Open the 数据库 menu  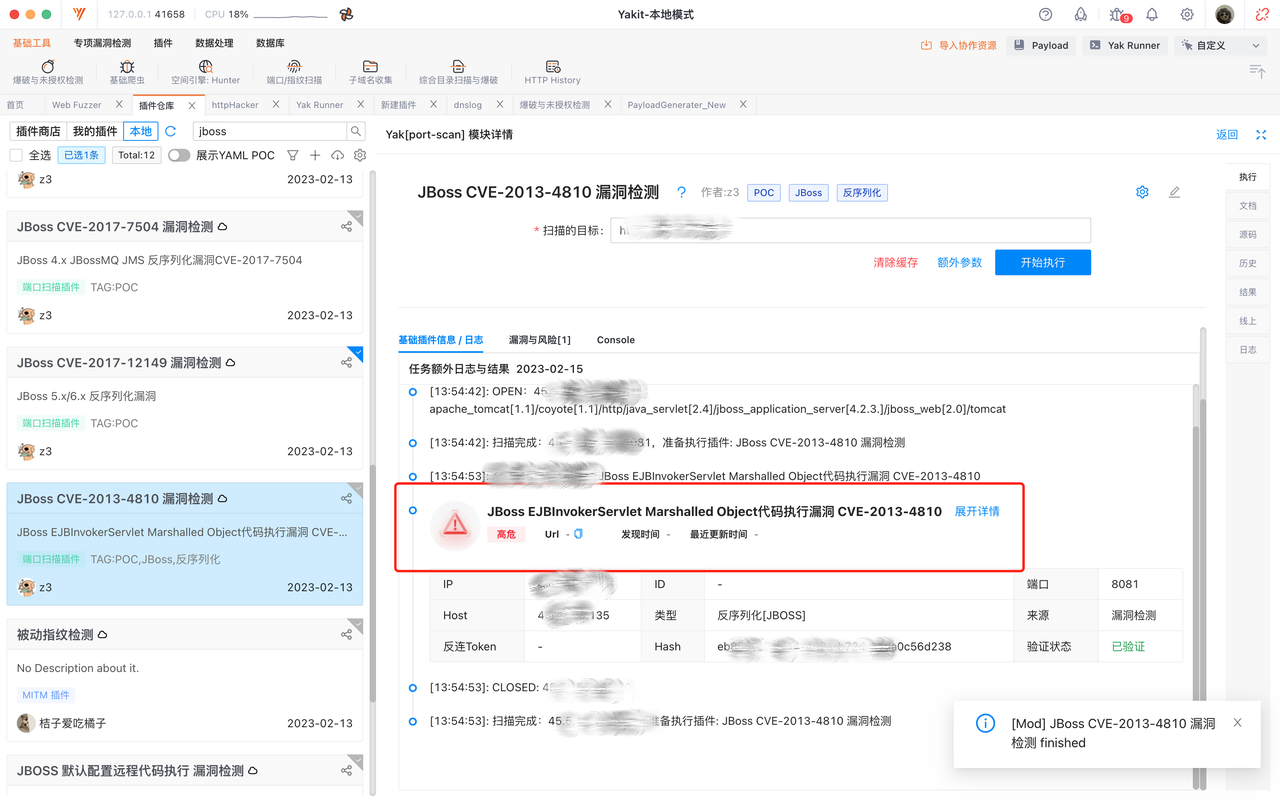[x=270, y=43]
